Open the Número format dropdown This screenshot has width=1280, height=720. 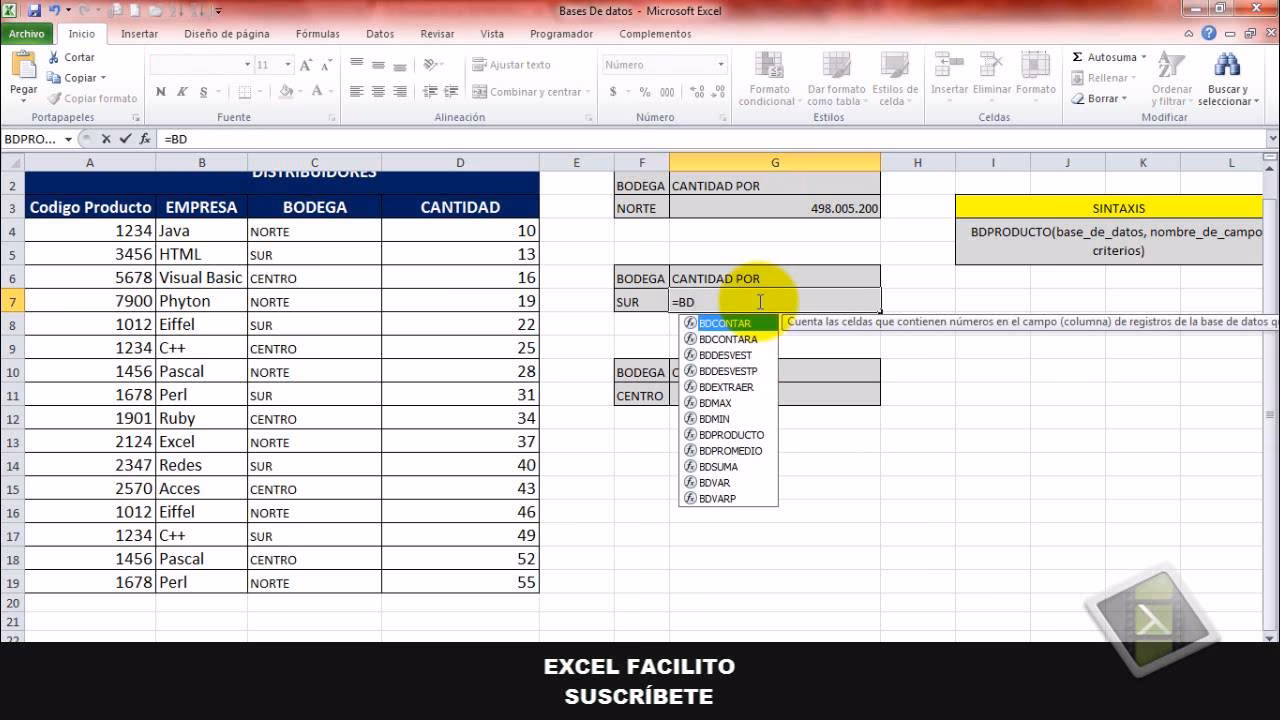(720, 65)
